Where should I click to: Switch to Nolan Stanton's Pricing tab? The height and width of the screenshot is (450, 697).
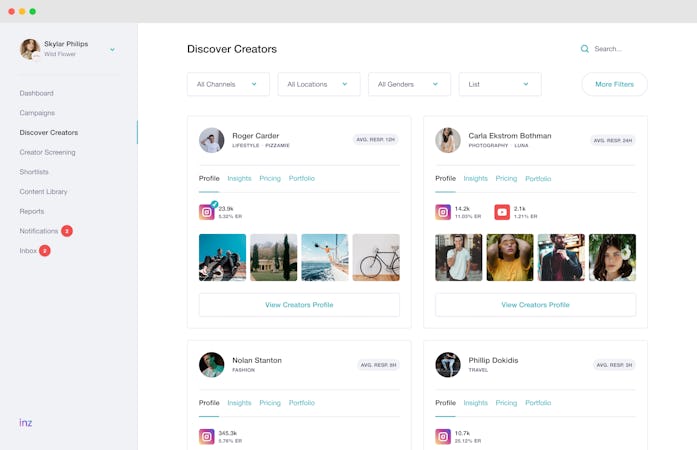pos(270,403)
